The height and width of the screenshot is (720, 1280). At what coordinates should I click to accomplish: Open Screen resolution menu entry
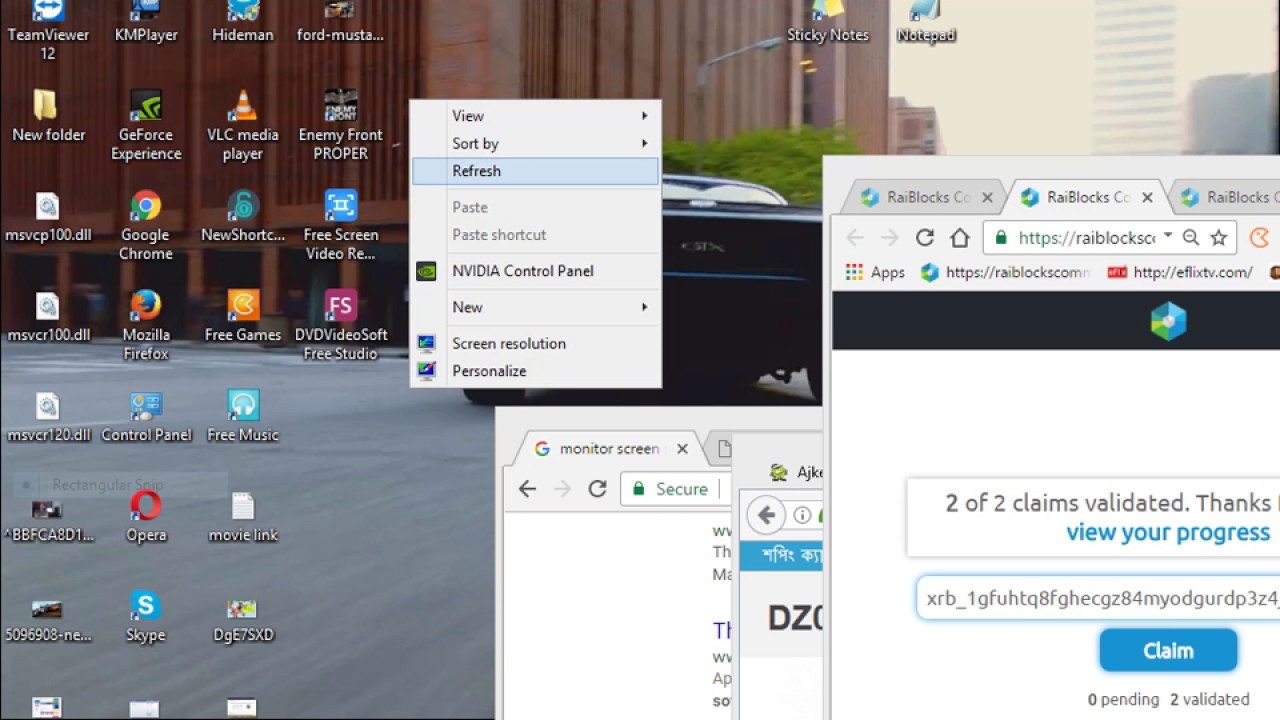coord(535,343)
